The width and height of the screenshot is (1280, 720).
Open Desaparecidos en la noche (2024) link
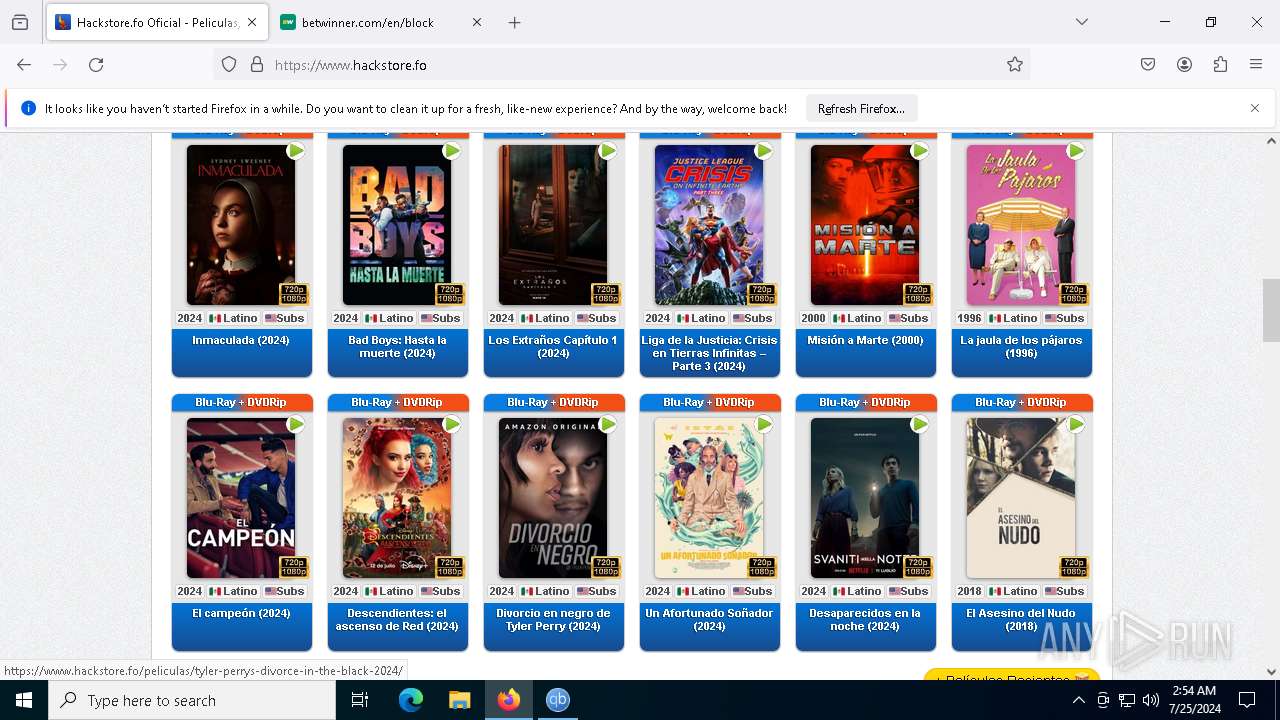(x=865, y=620)
